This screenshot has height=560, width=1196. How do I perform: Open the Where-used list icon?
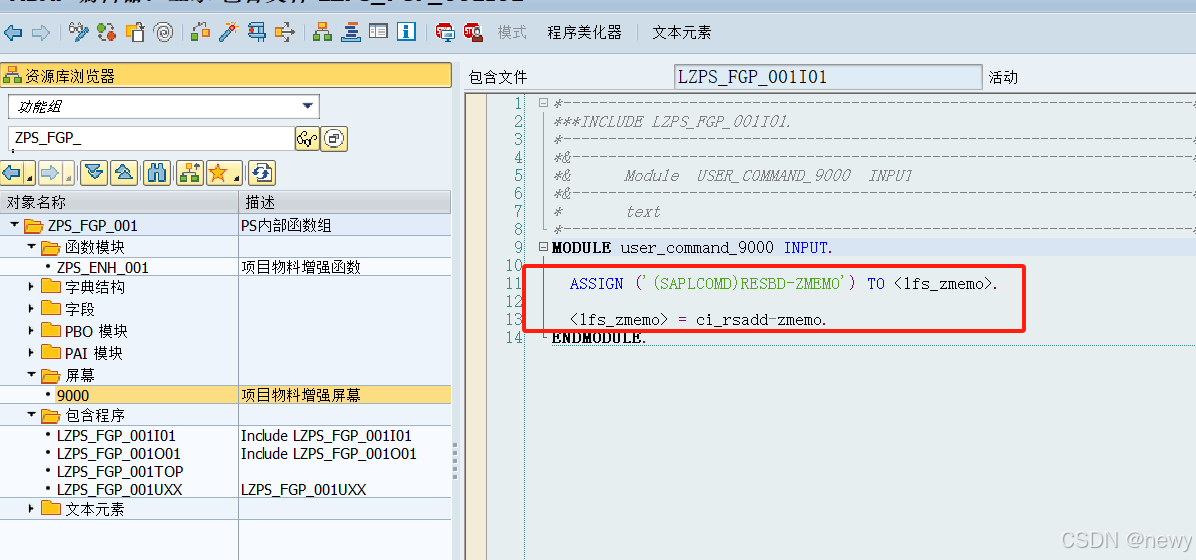coord(285,32)
